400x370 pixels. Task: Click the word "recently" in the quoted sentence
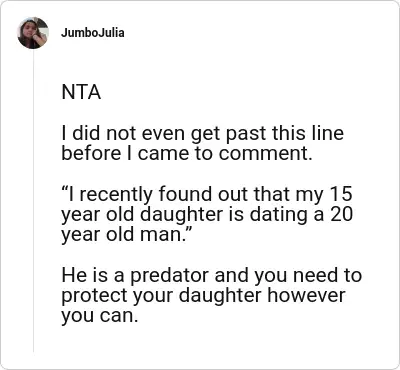coord(116,195)
